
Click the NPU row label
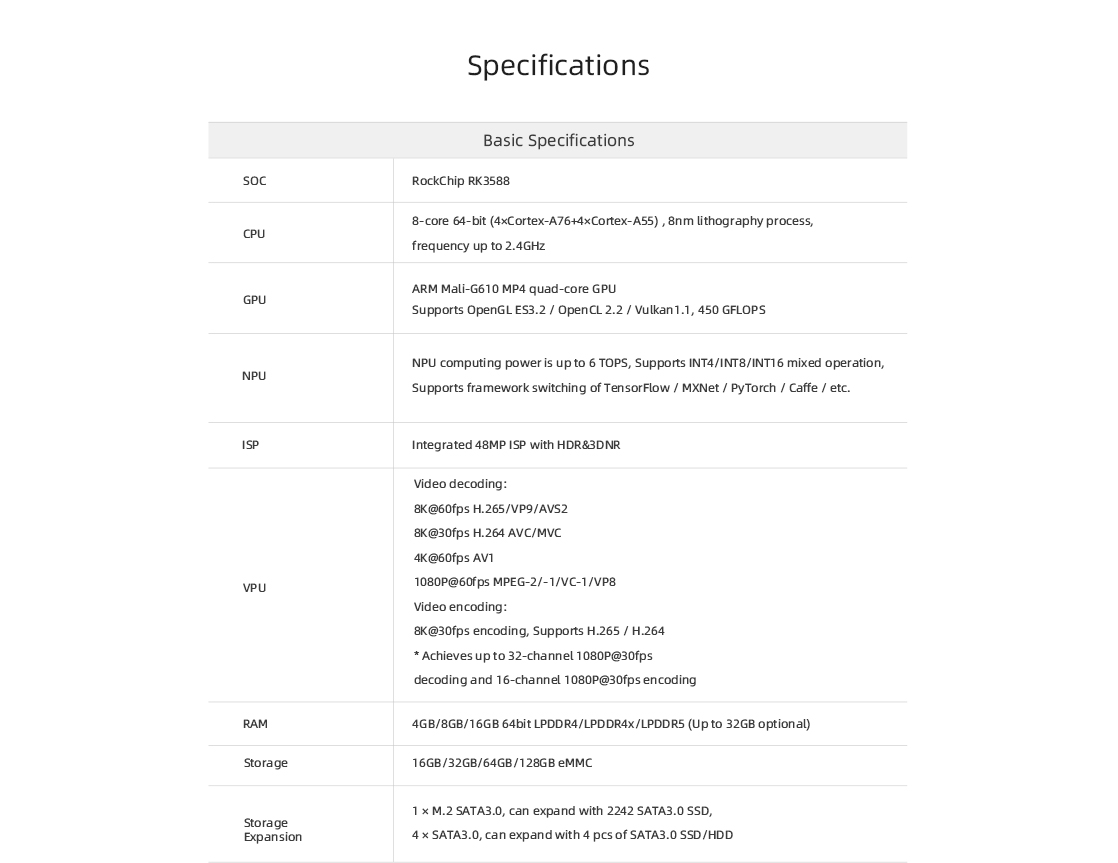254,376
